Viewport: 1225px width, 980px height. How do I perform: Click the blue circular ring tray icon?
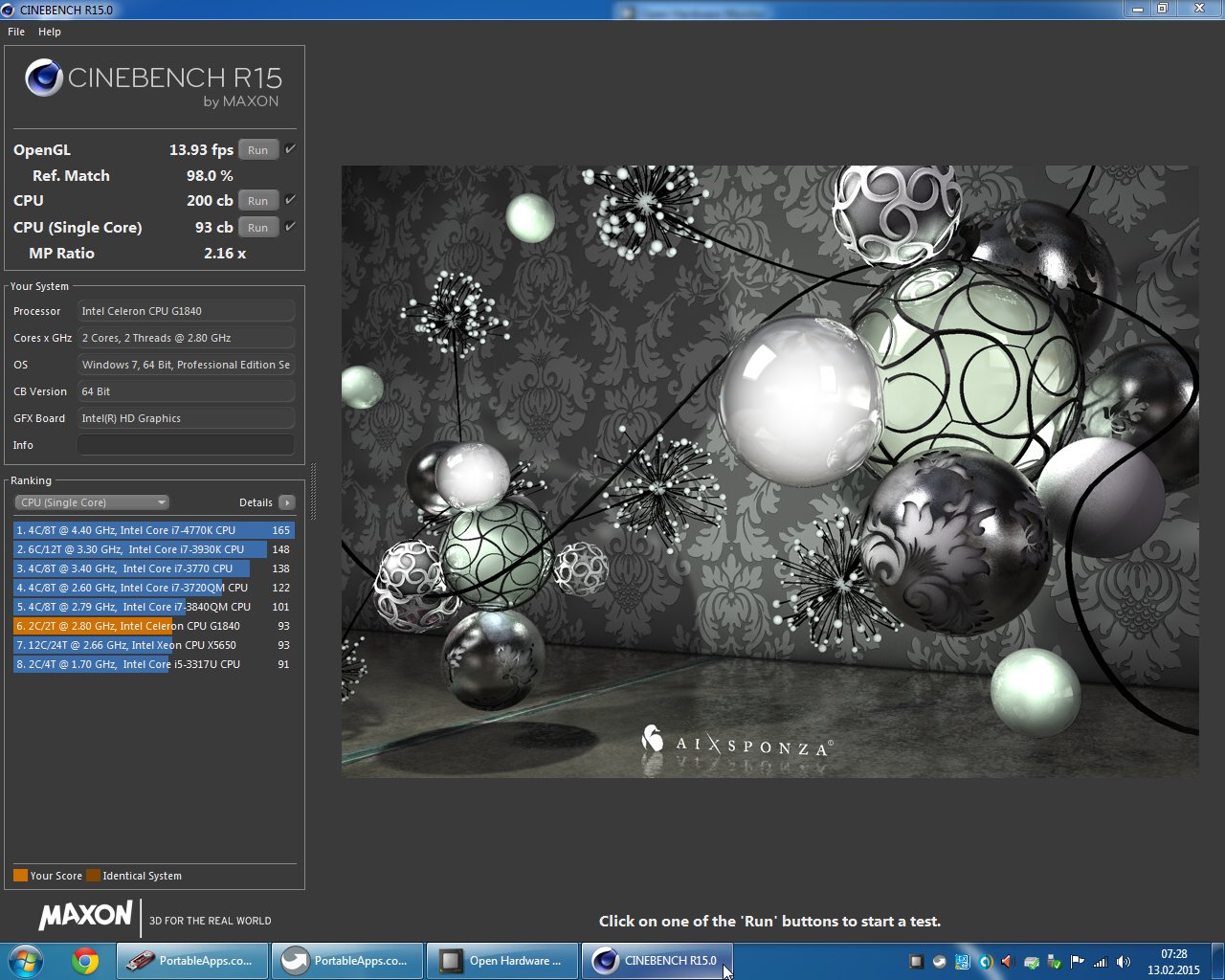[985, 962]
